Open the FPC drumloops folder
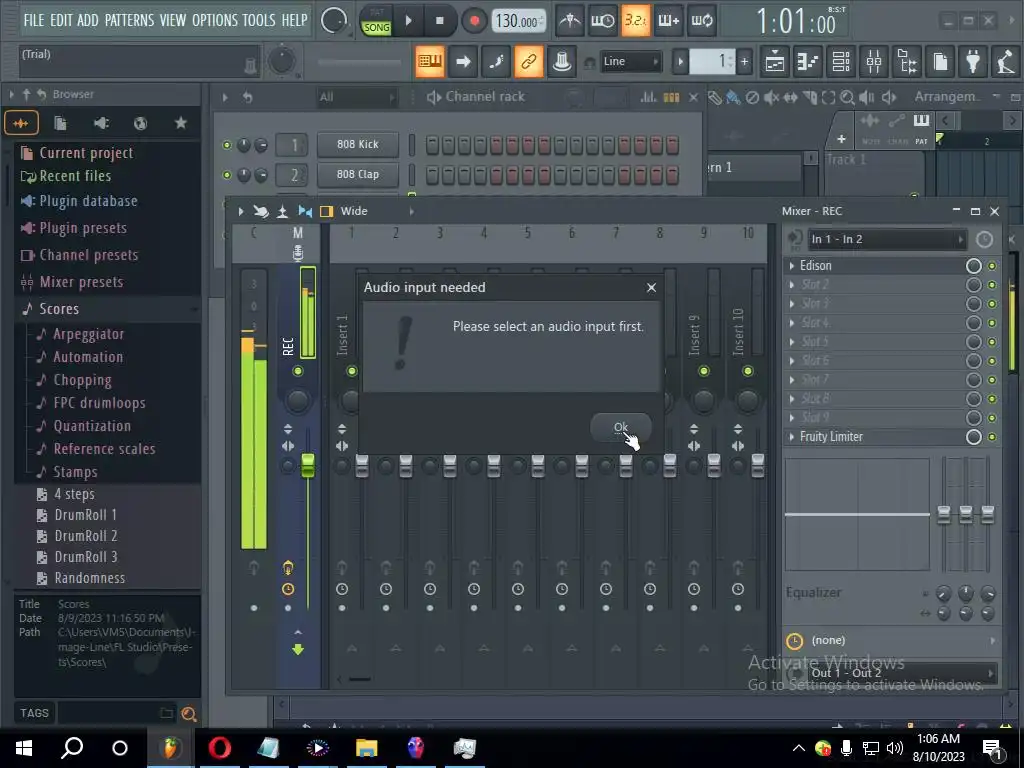This screenshot has width=1024, height=768. point(99,403)
